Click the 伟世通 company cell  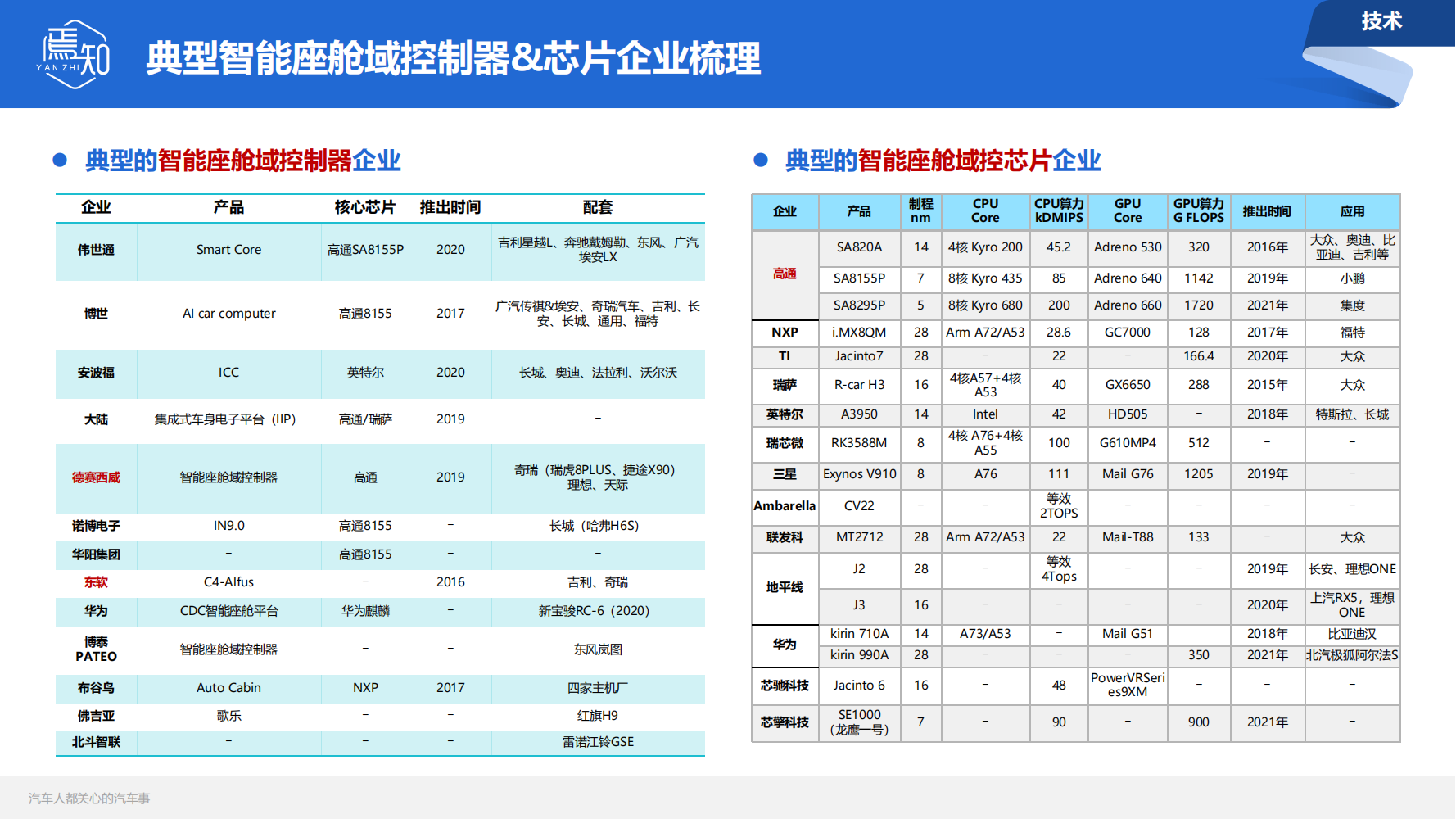(96, 250)
